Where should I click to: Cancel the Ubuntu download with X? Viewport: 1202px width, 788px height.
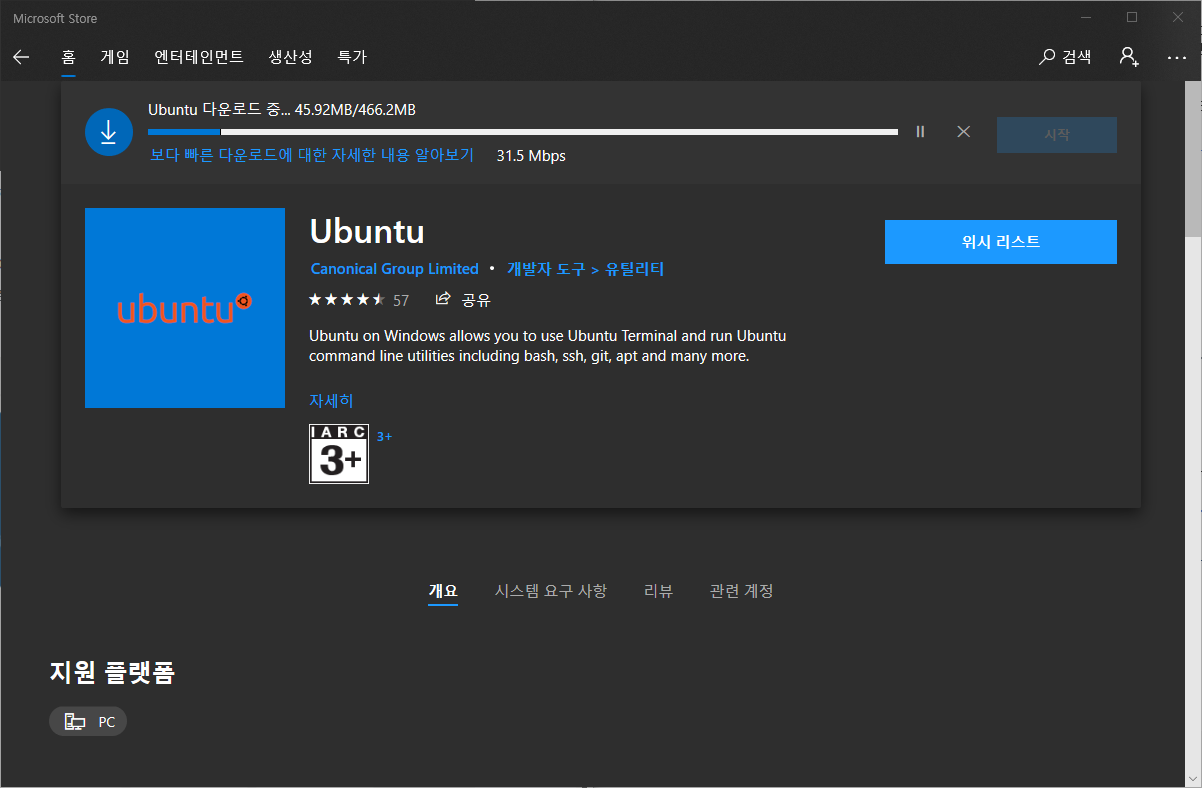pyautogui.click(x=964, y=132)
